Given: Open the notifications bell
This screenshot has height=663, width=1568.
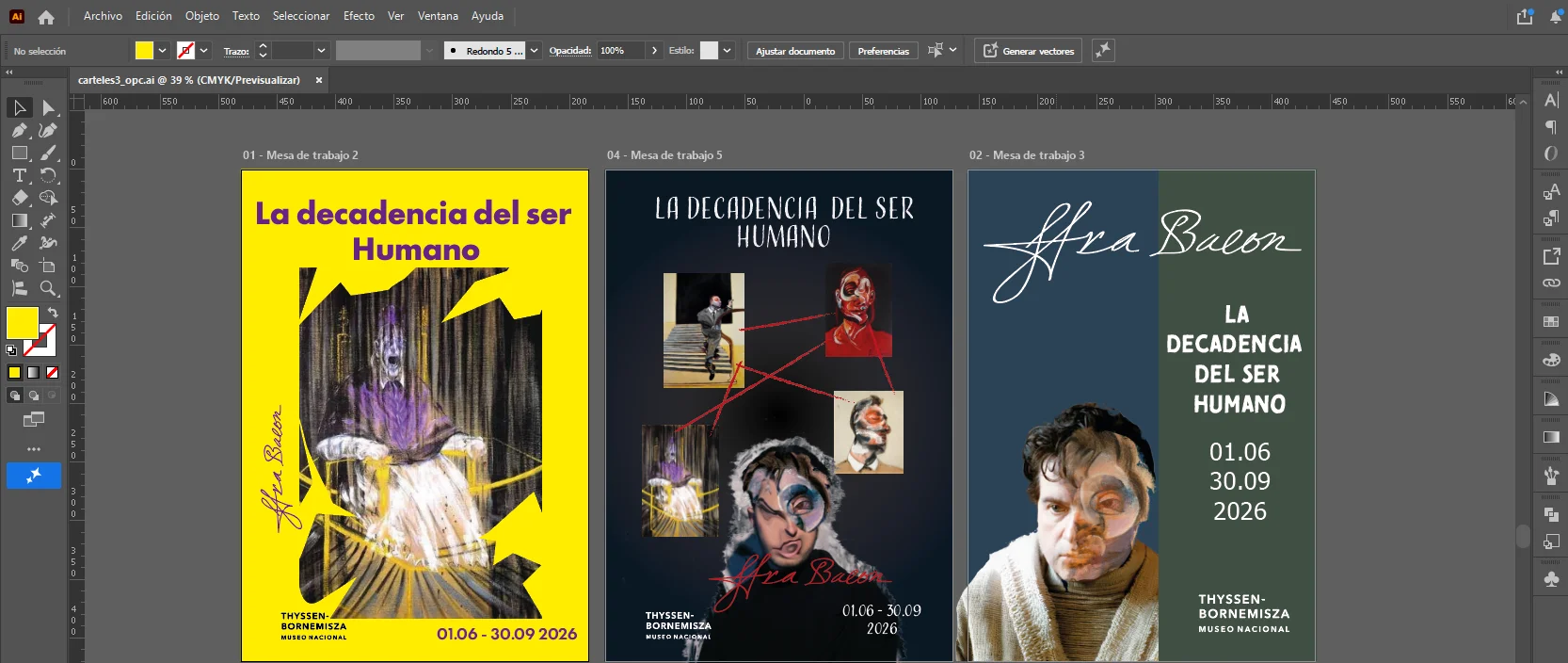Looking at the screenshot, I should click(1556, 17).
